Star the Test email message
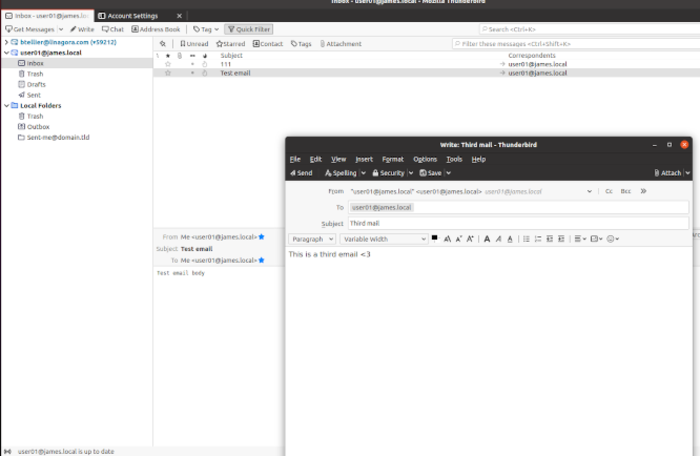Image resolution: width=700 pixels, height=456 pixels. click(x=168, y=73)
